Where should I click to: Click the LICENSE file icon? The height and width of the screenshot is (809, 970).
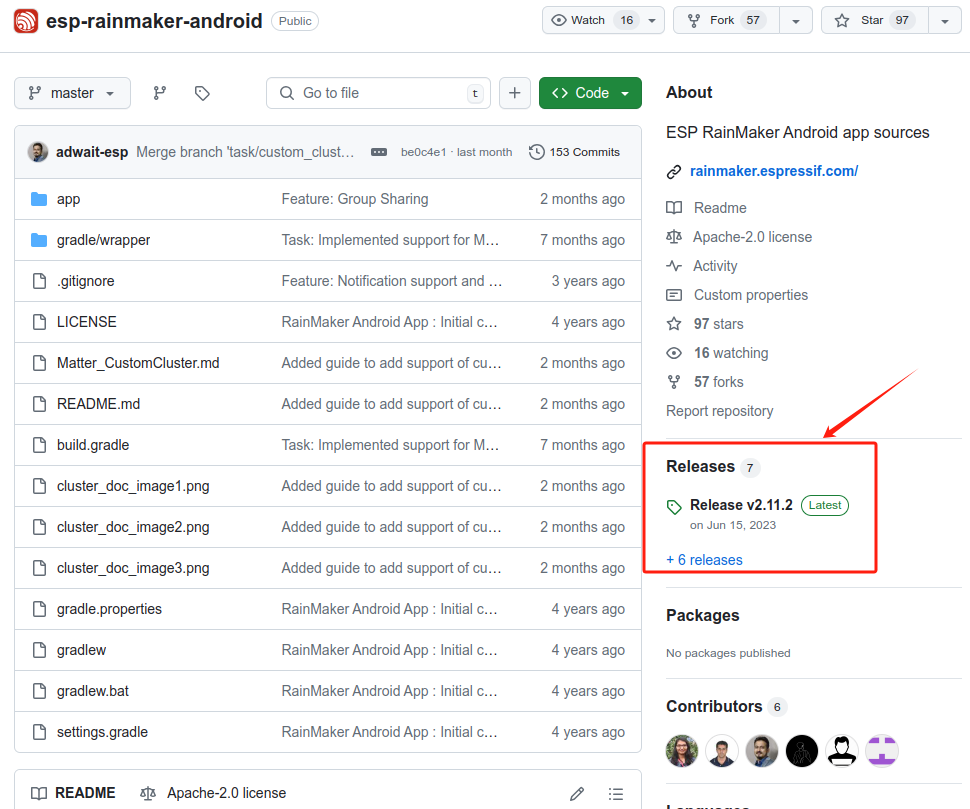pos(40,322)
